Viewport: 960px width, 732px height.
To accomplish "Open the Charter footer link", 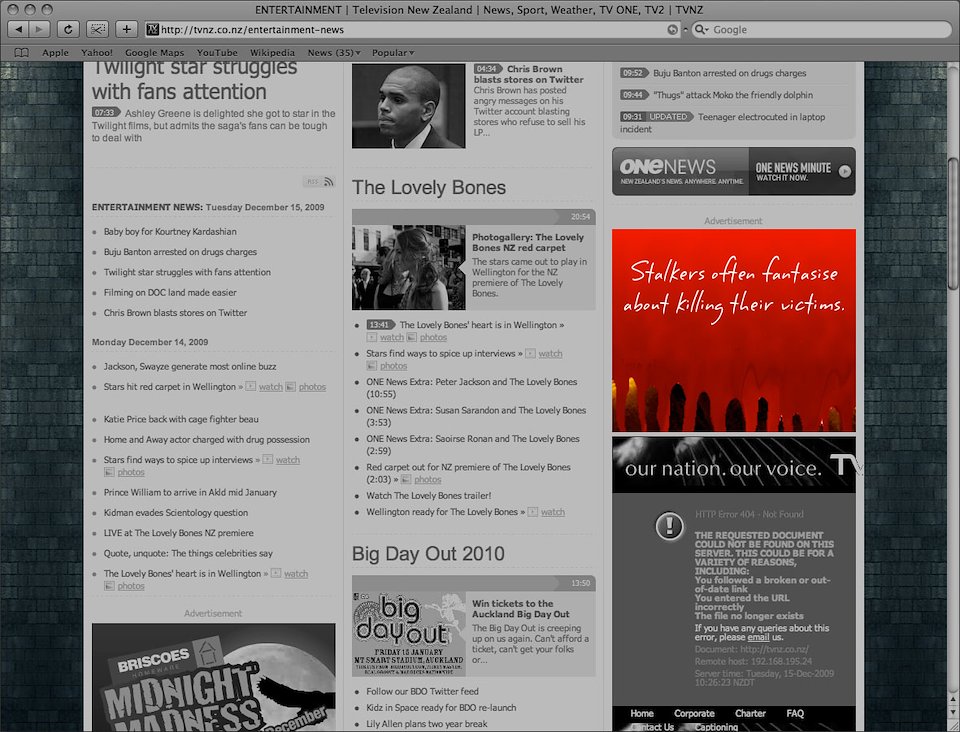I will tap(751, 714).
